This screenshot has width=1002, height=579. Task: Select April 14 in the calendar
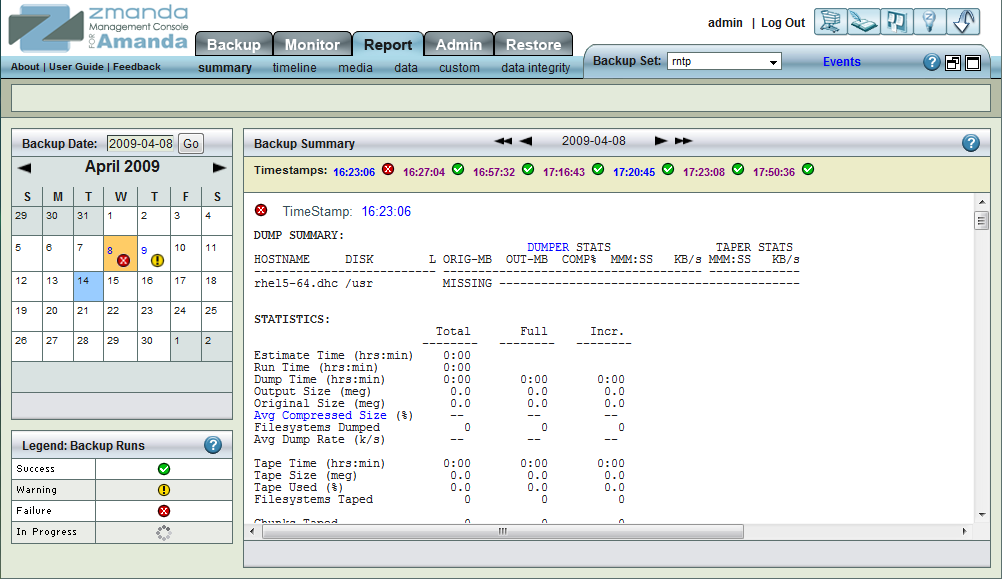pyautogui.click(x=88, y=286)
